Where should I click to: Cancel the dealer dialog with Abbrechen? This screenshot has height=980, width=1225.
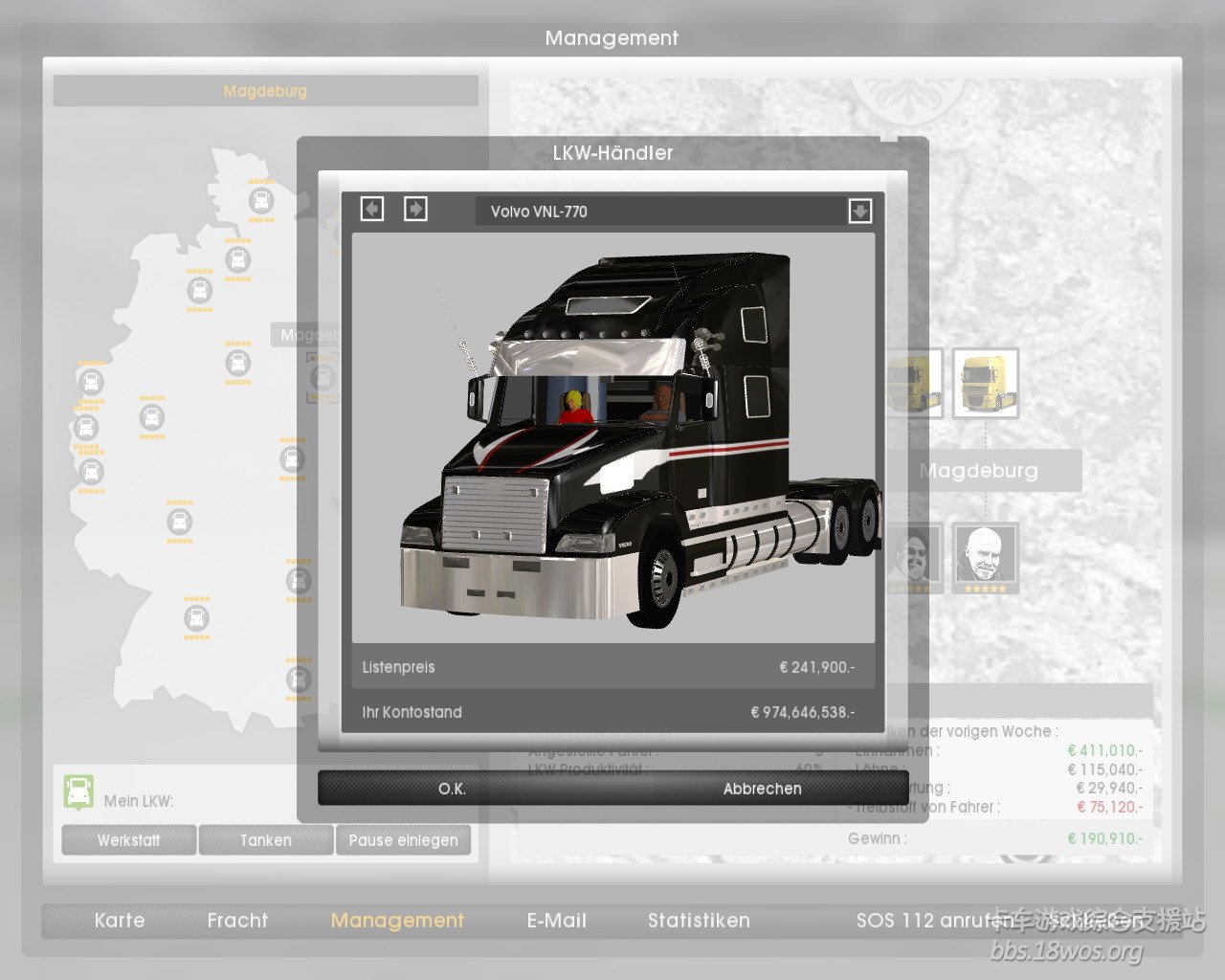[x=762, y=789]
